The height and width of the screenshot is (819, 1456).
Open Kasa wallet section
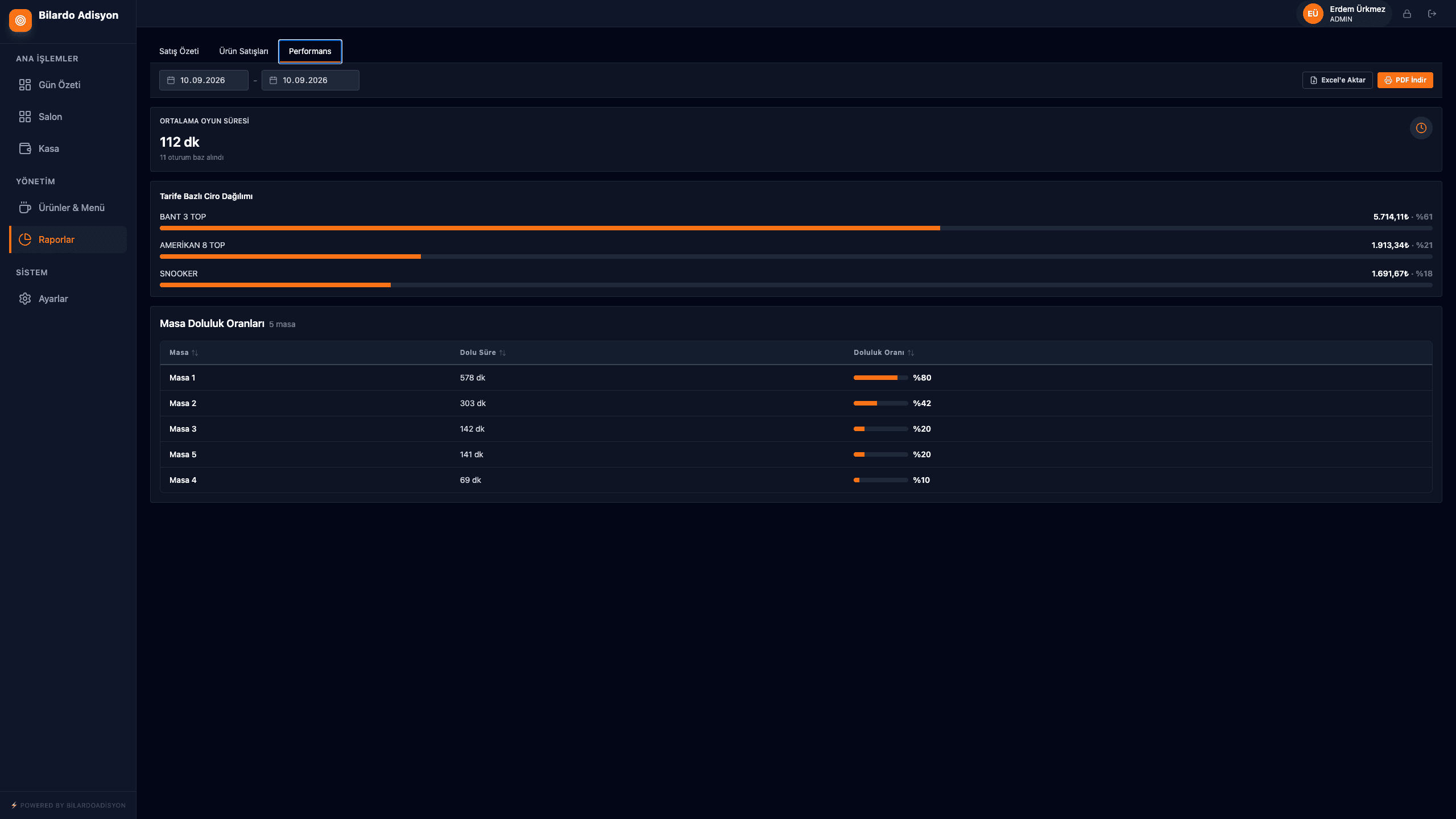[x=68, y=148]
